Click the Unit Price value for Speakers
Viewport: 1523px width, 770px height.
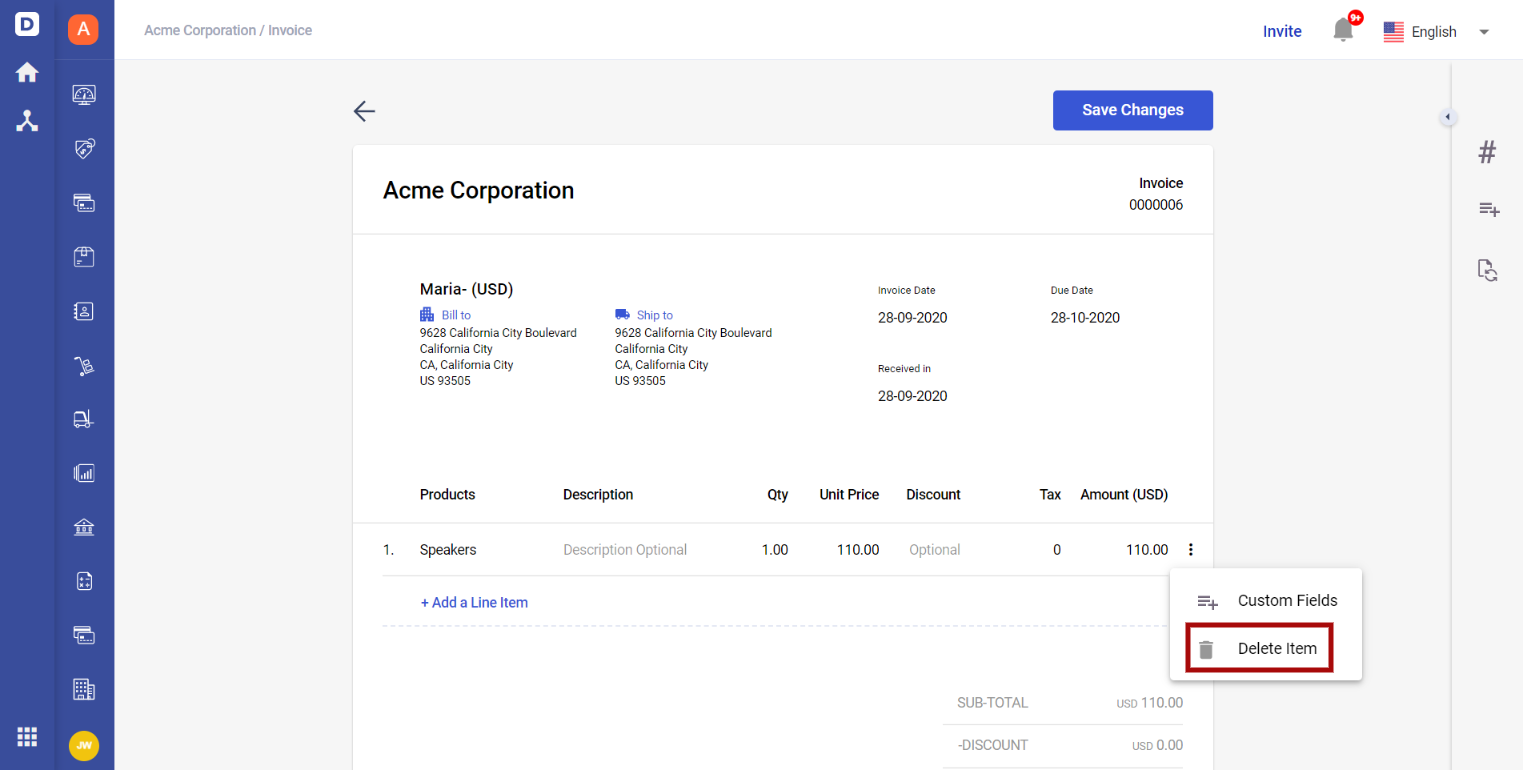point(858,550)
